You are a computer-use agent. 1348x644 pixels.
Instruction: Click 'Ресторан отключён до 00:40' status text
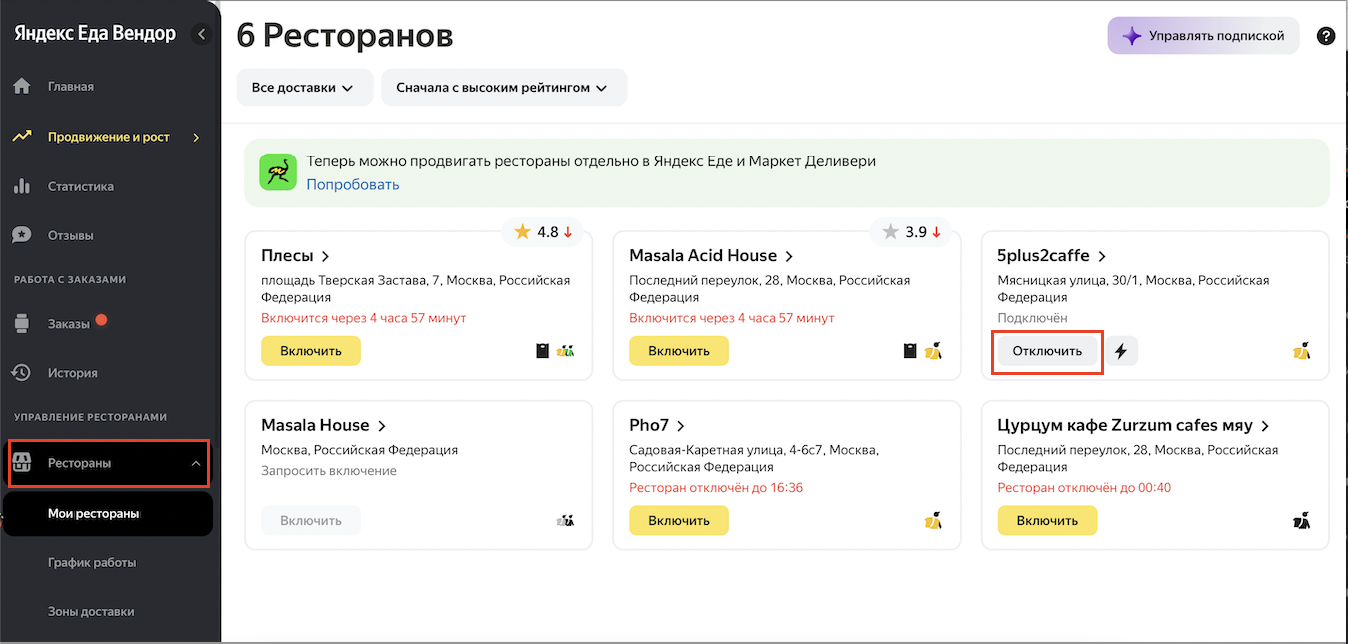[x=1084, y=488]
